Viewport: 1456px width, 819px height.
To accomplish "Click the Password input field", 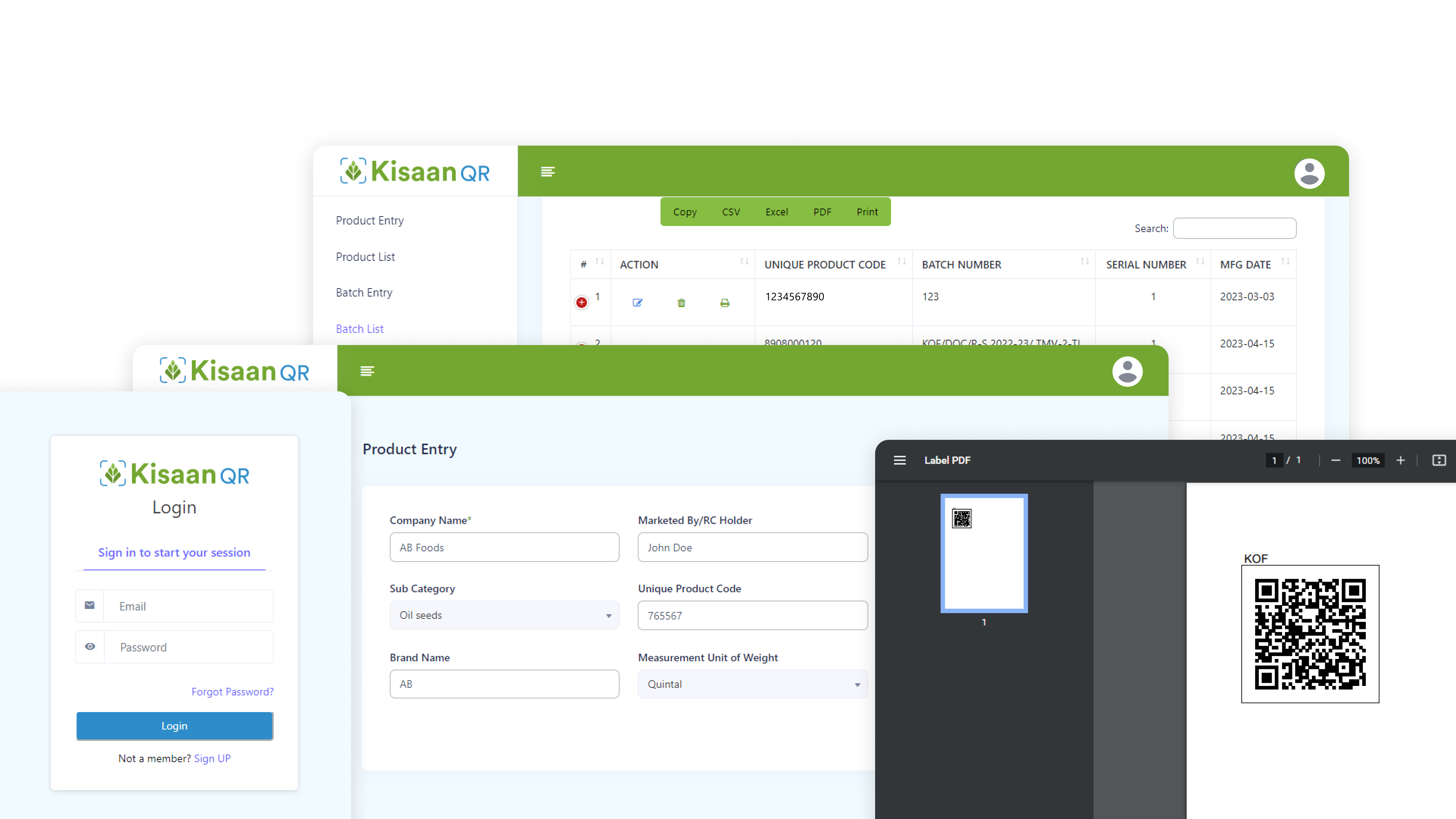I will click(x=188, y=647).
